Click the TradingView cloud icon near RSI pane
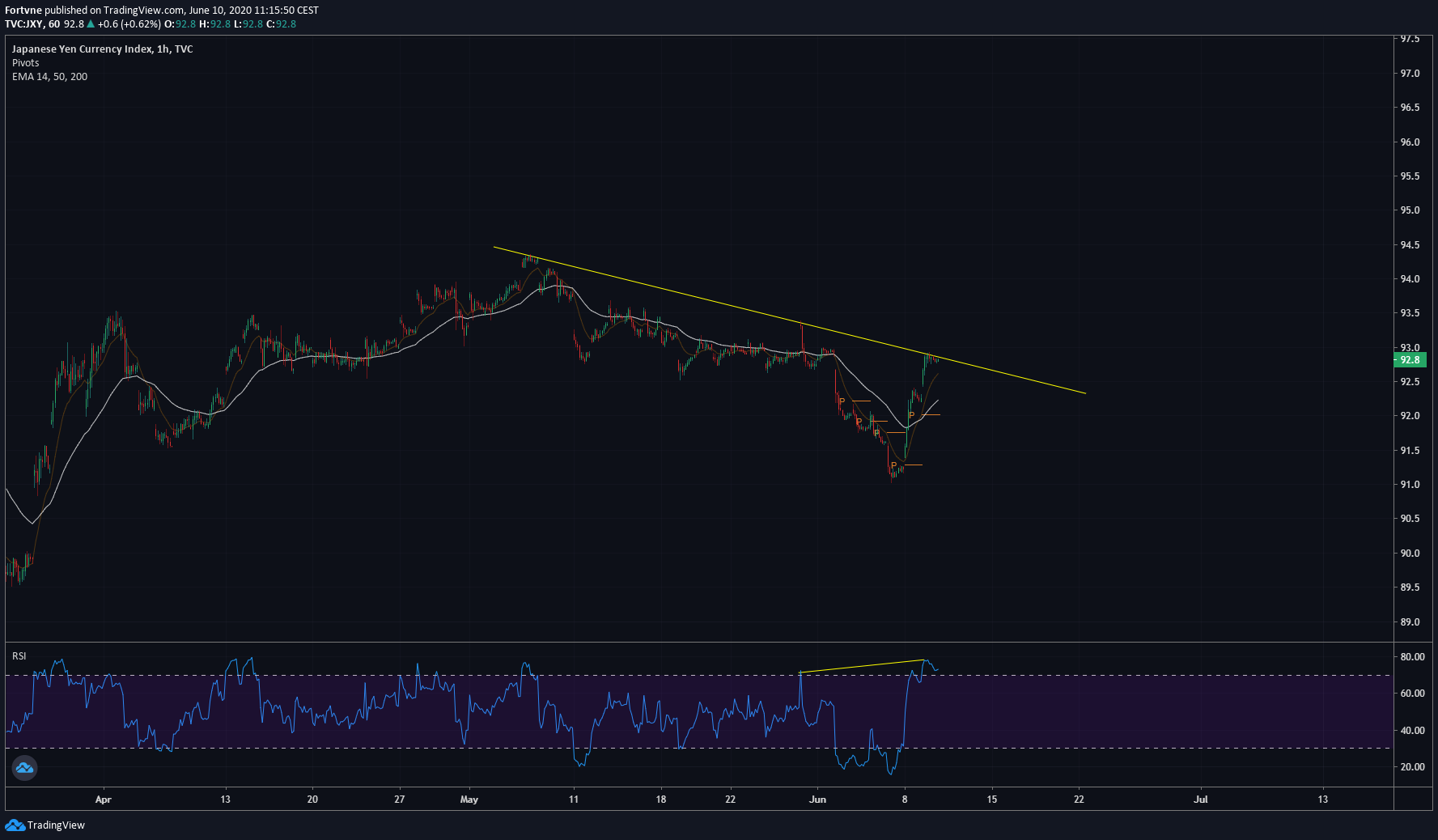 24,768
